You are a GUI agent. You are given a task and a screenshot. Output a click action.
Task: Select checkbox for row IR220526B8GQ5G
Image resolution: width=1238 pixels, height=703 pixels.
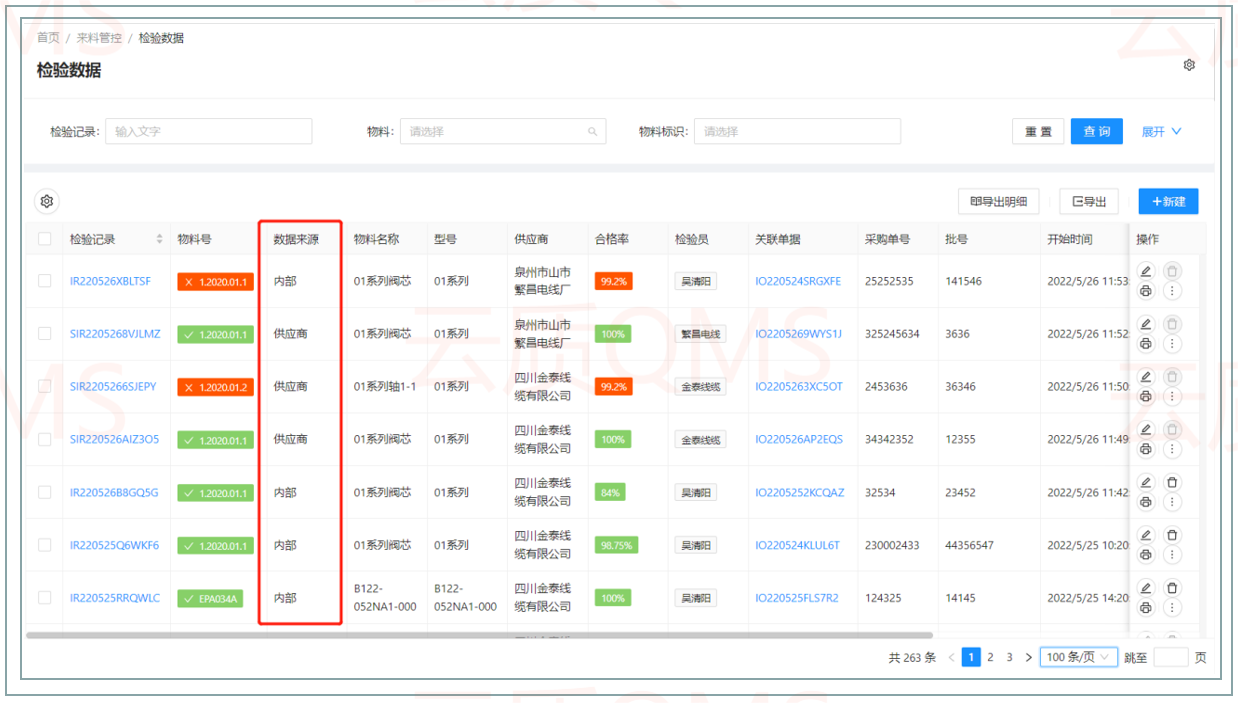click(45, 492)
